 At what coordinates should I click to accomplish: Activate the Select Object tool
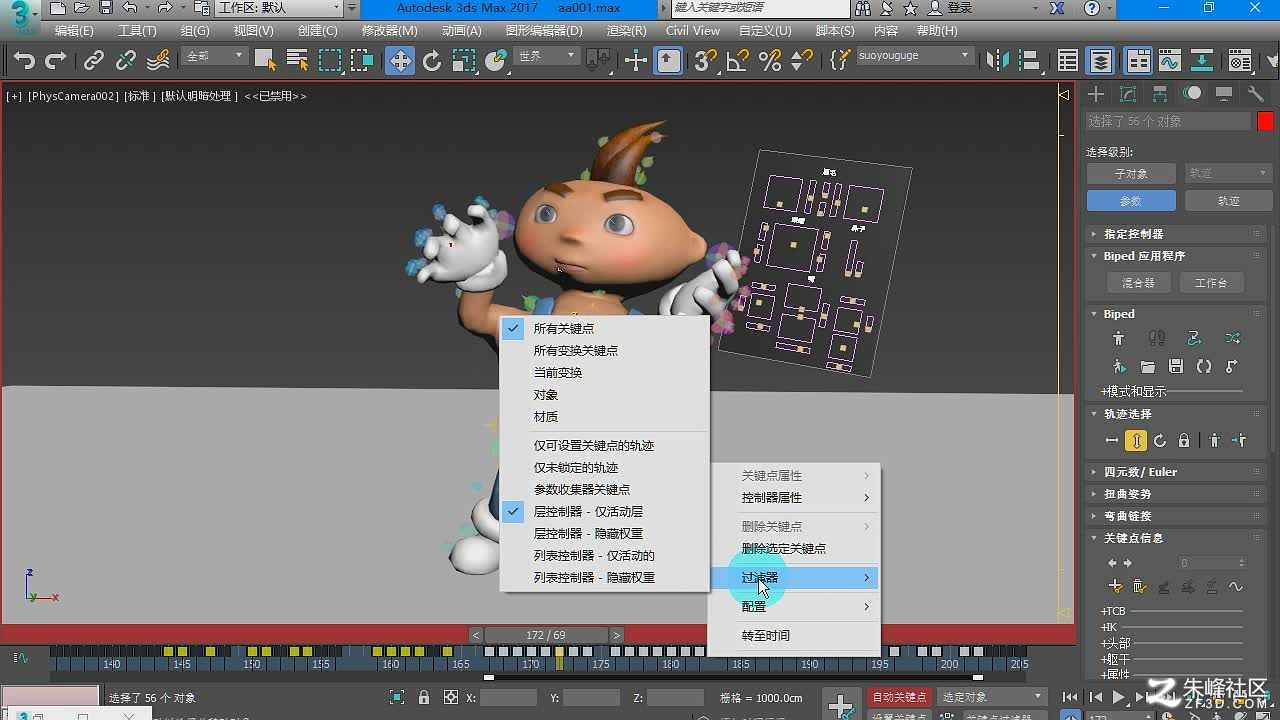pos(265,61)
